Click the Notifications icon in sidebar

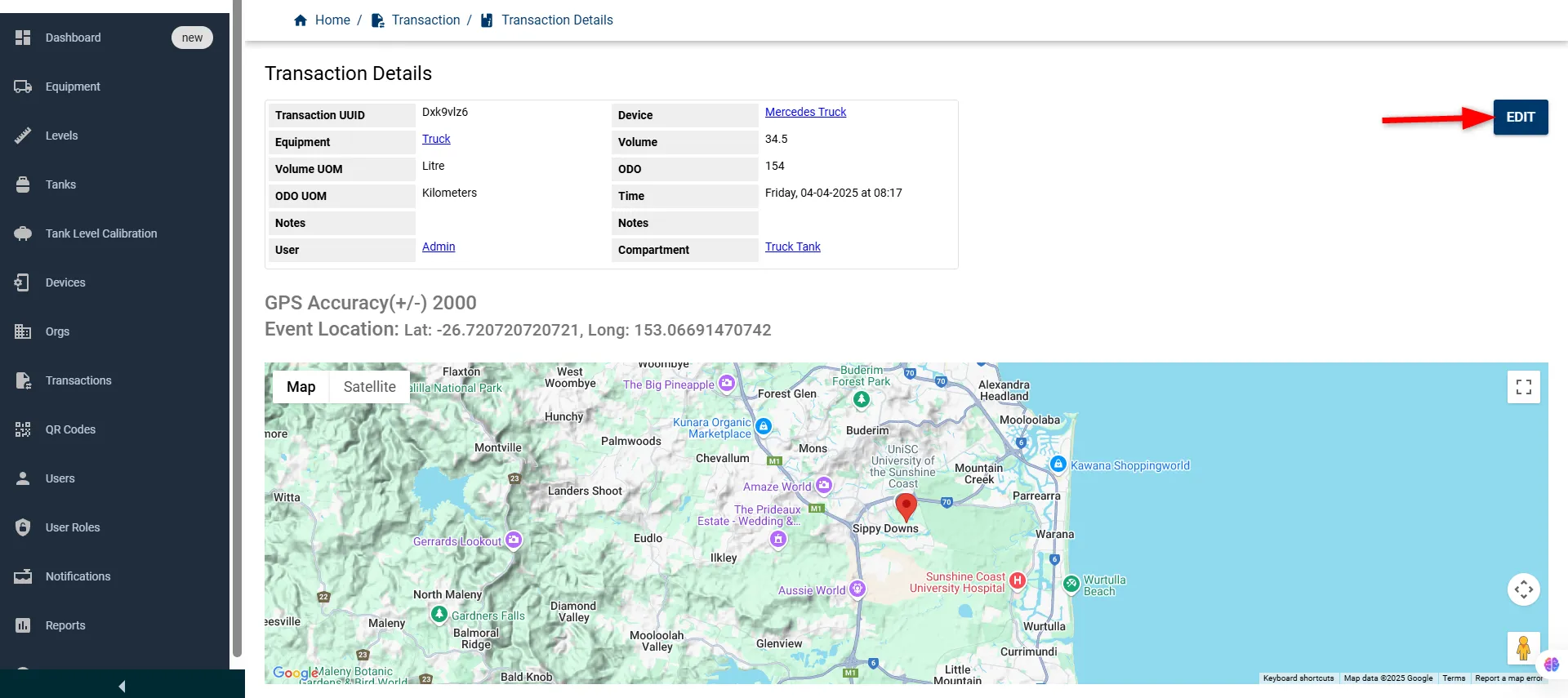point(23,576)
